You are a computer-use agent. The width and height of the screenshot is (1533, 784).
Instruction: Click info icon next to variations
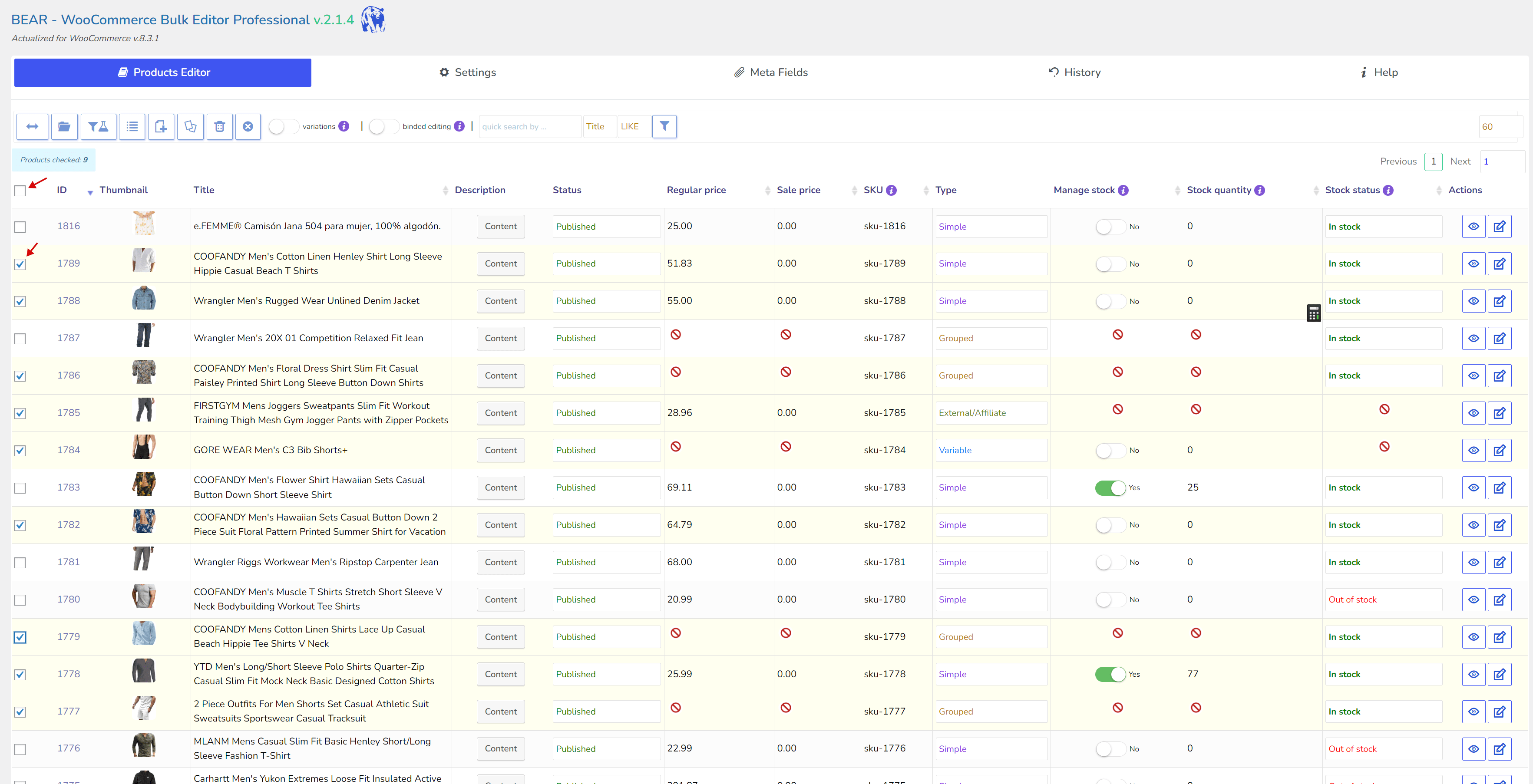coord(344,126)
